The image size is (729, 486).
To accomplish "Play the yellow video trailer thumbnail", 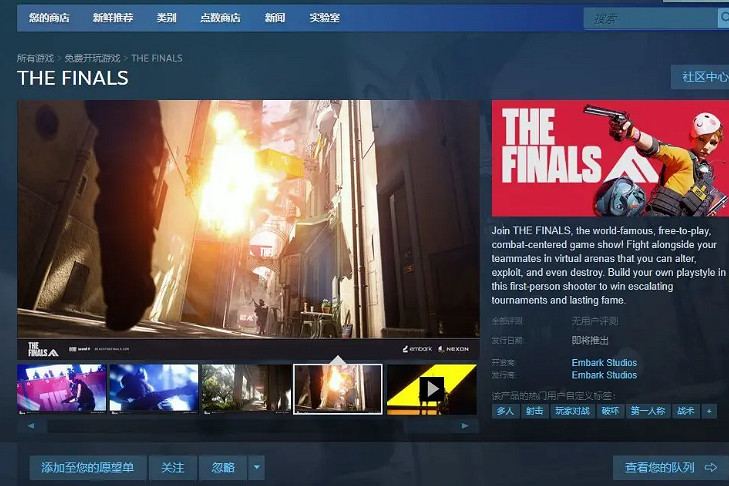I will coord(431,389).
